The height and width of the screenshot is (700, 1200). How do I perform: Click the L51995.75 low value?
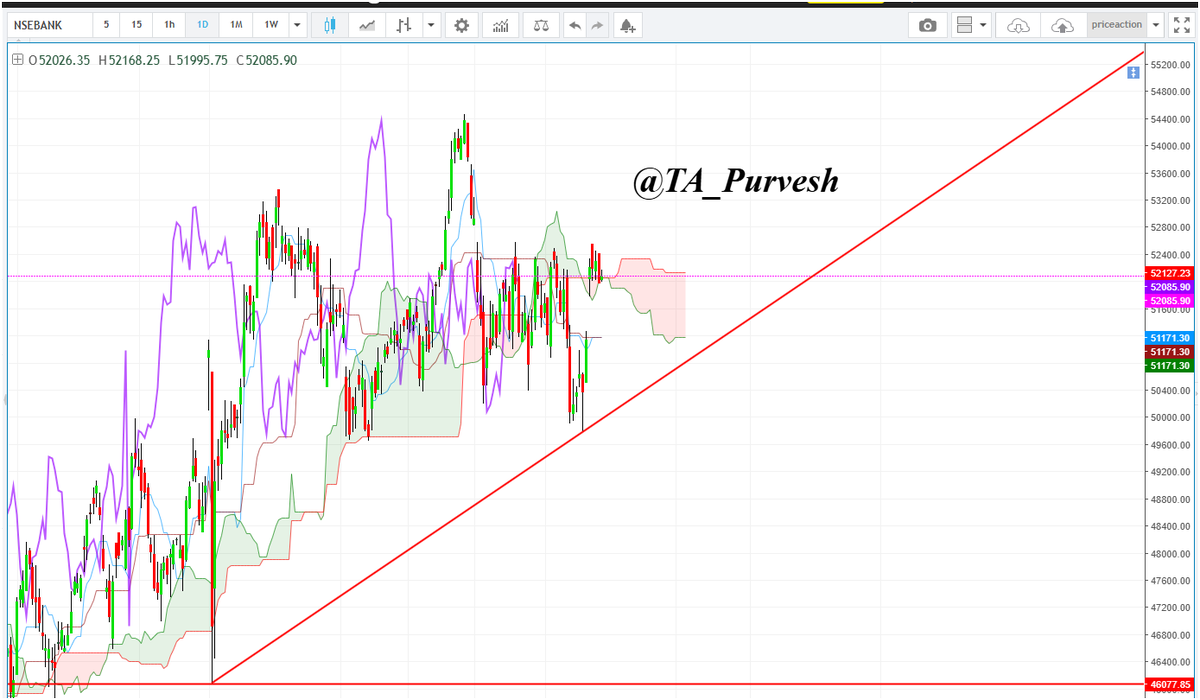click(x=199, y=60)
